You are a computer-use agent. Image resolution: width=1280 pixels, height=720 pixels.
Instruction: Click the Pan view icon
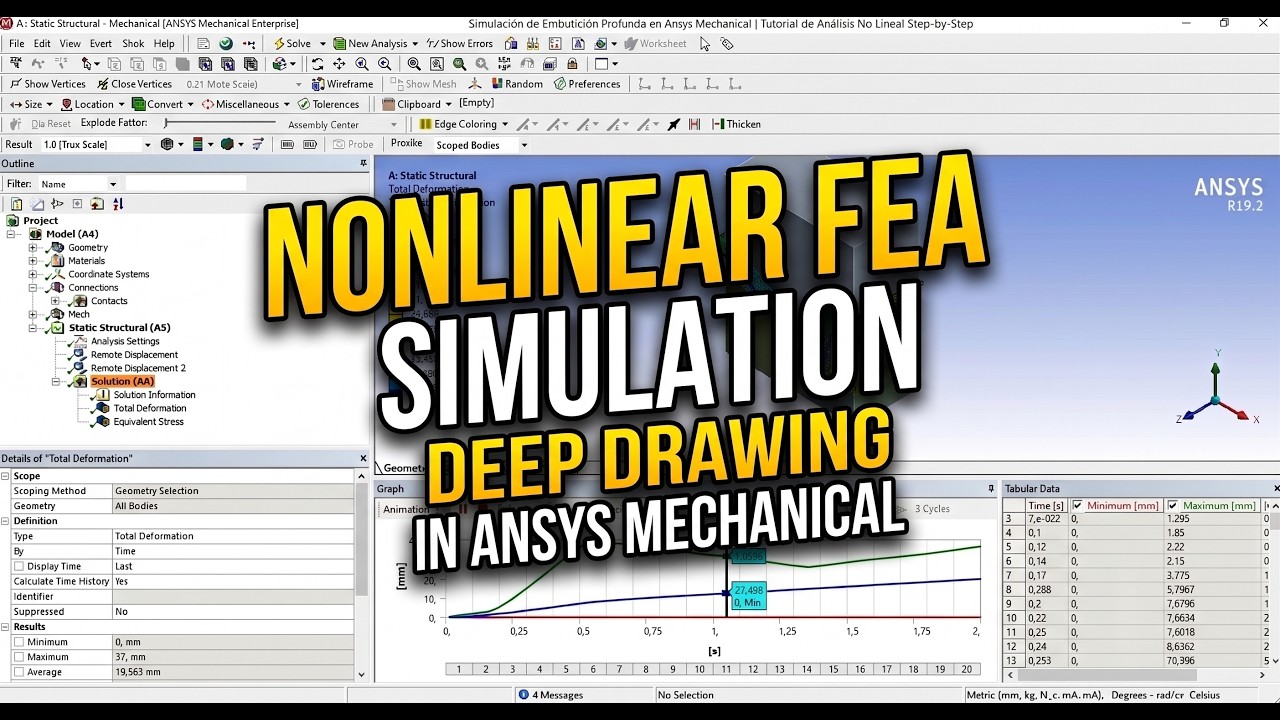[340, 64]
